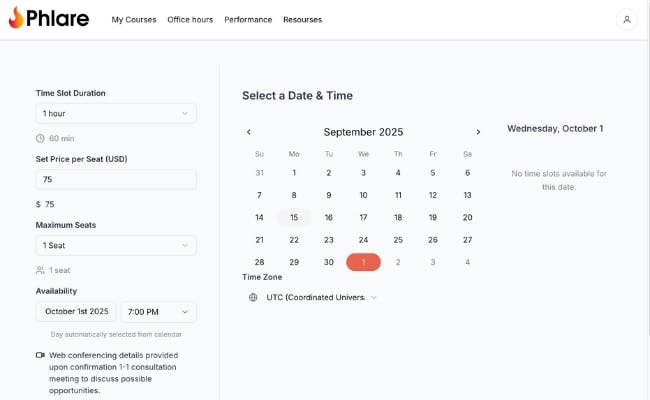Viewport: 650px width, 400px height.
Task: Go to next month in calendar
Action: coord(478,132)
